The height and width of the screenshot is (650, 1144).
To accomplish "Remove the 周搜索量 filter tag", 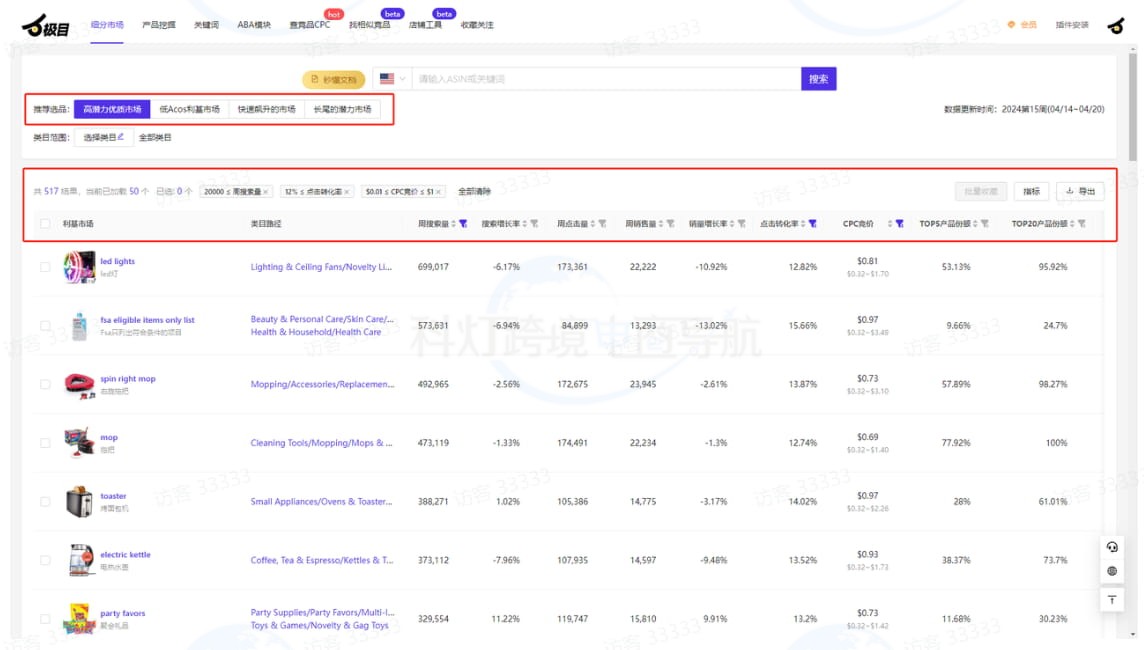I will point(266,191).
